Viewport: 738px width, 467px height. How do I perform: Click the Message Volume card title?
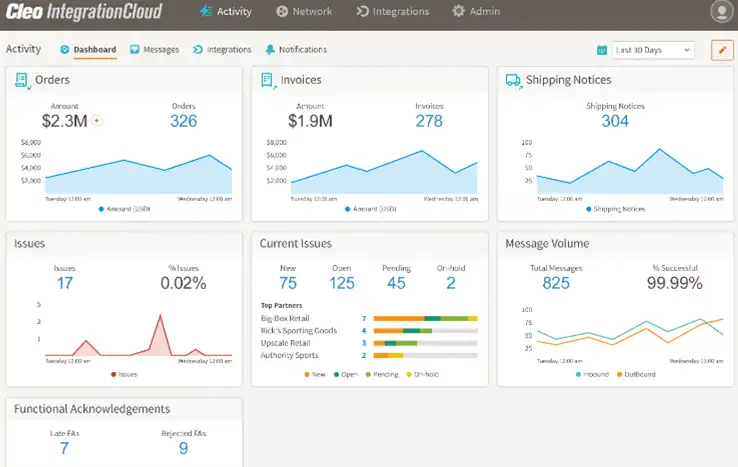547,243
